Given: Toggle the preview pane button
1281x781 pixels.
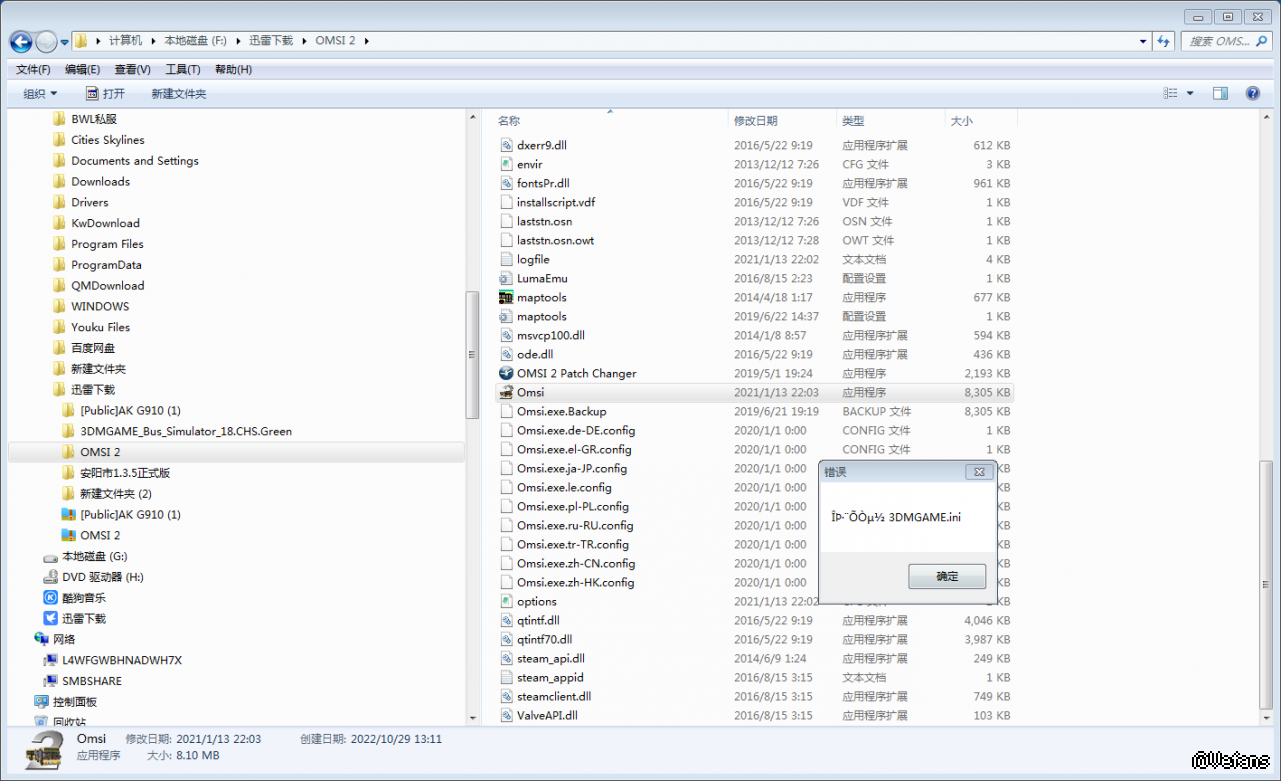Looking at the screenshot, I should pos(1220,93).
